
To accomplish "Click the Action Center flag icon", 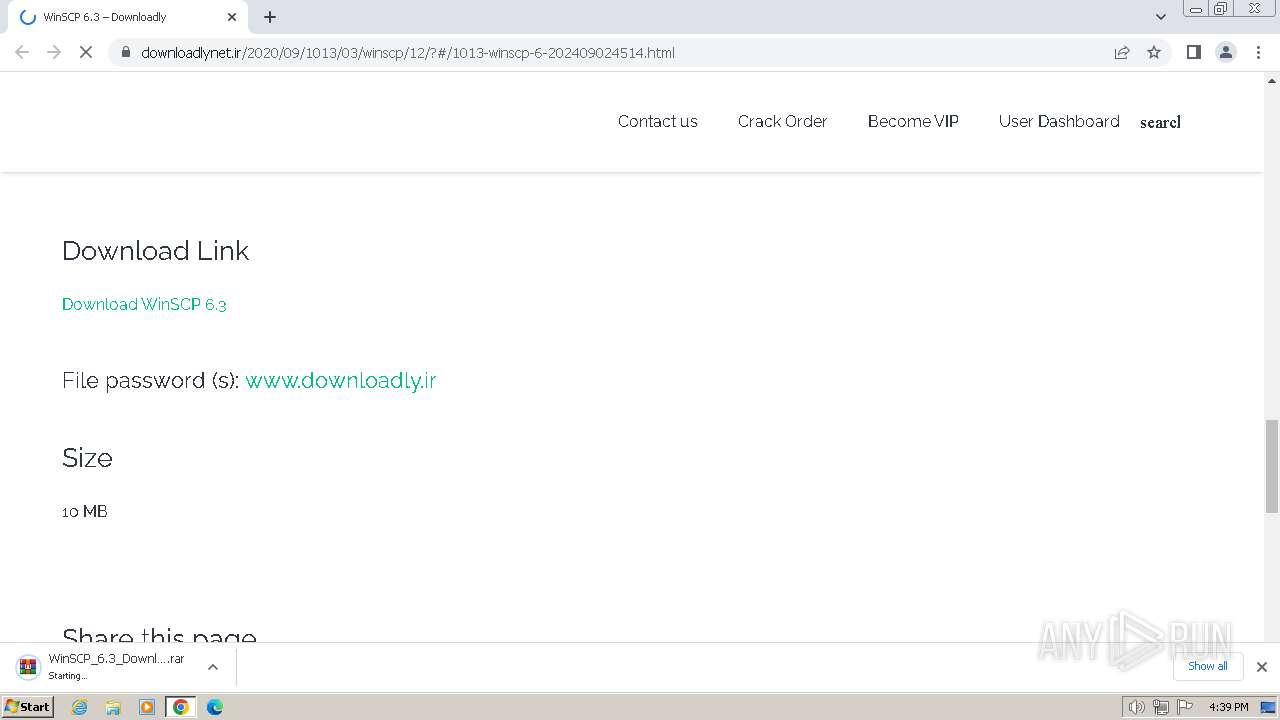I will tap(1184, 707).
